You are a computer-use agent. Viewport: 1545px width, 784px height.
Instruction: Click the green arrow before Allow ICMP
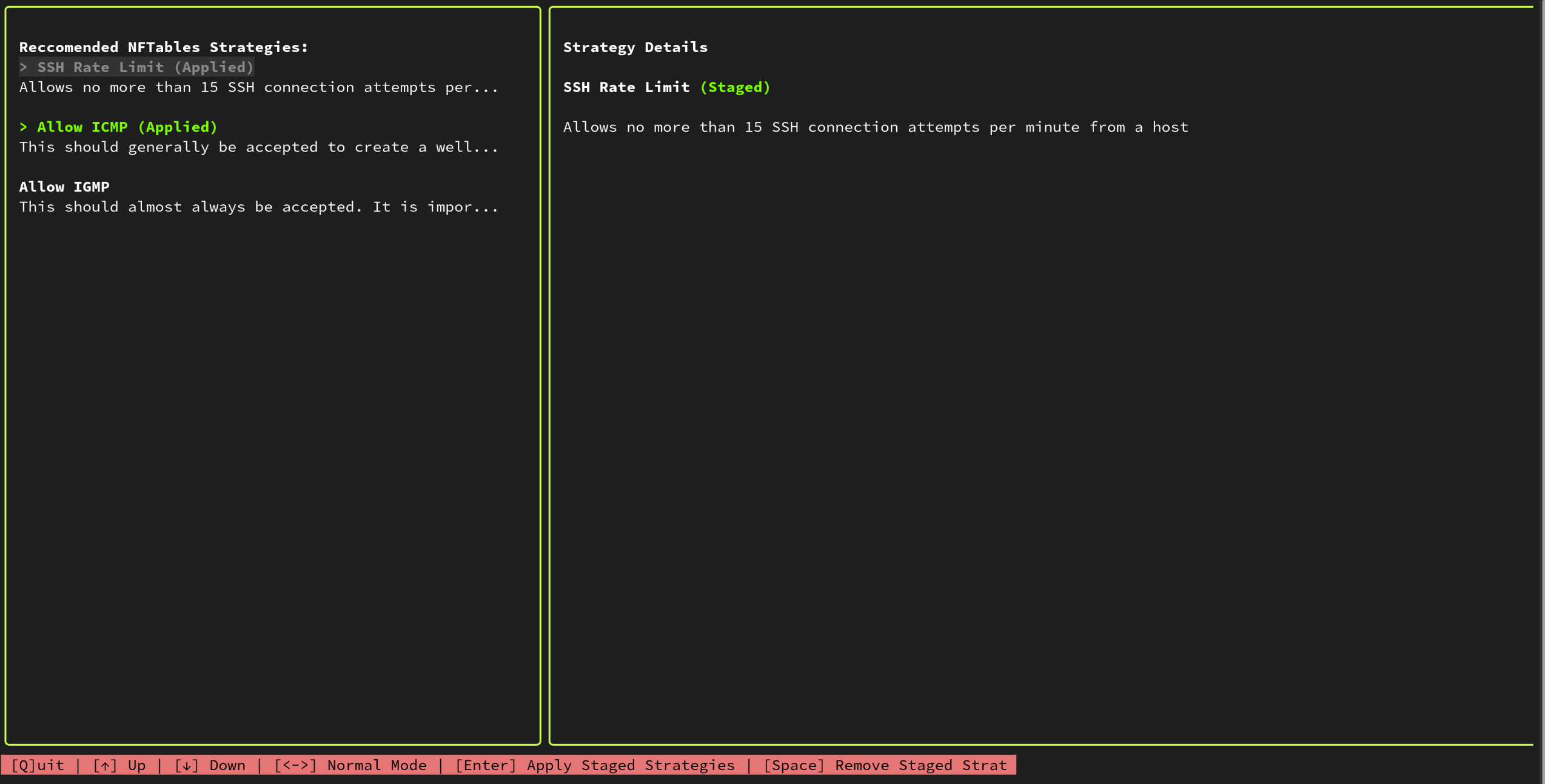[24, 127]
